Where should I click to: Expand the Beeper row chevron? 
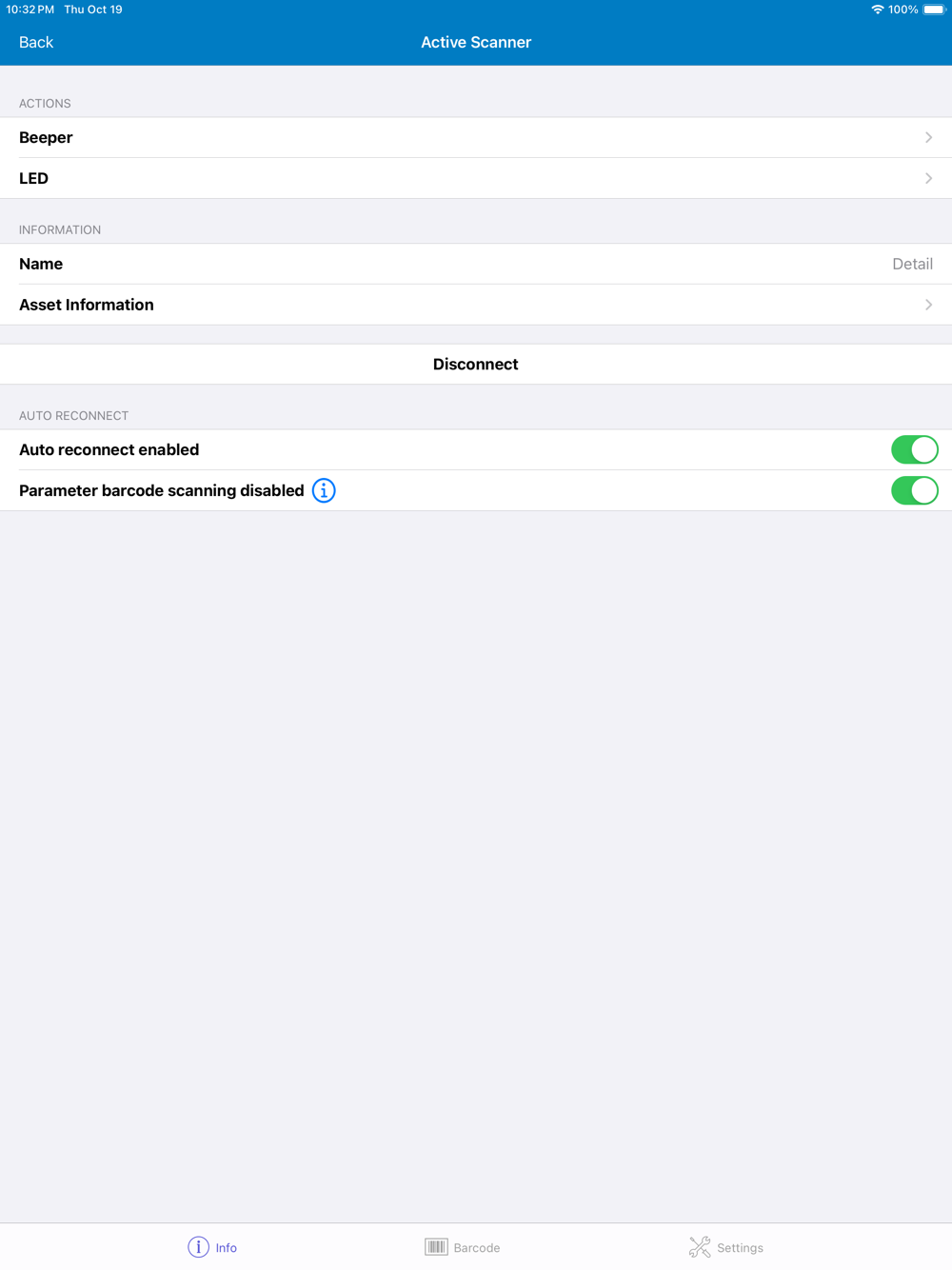(928, 137)
